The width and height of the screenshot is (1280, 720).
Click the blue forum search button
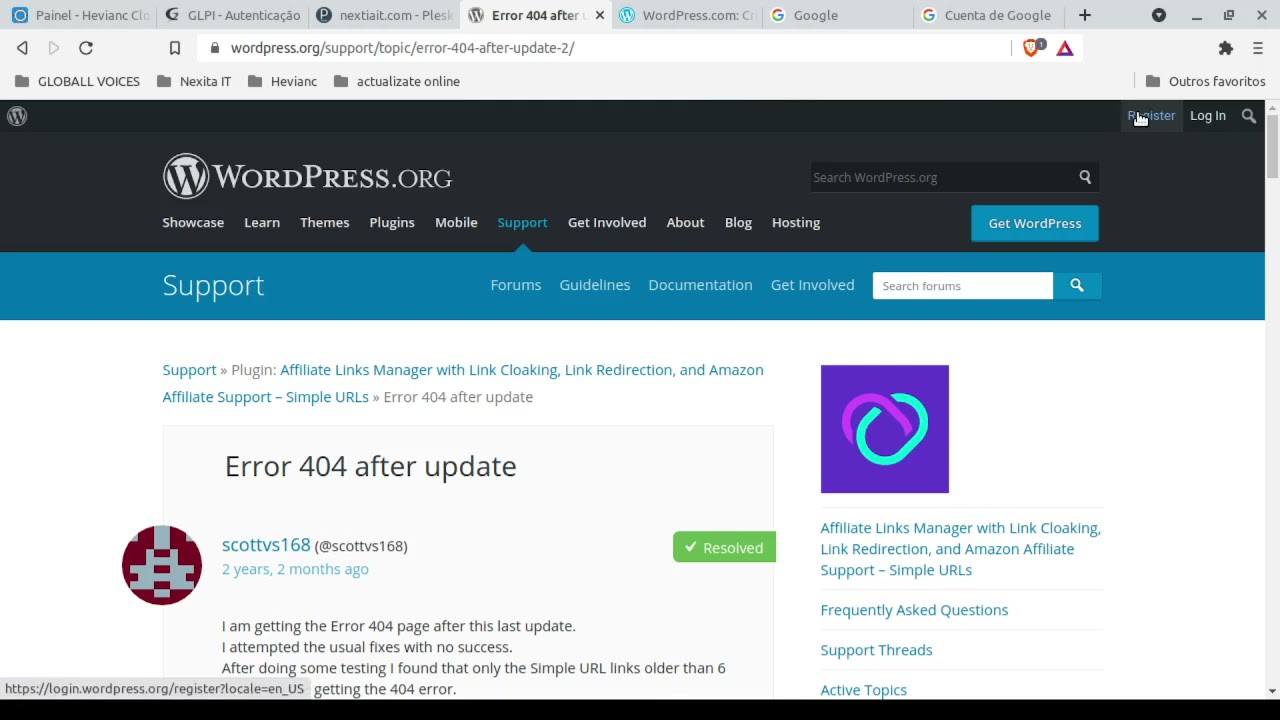pyautogui.click(x=1077, y=286)
